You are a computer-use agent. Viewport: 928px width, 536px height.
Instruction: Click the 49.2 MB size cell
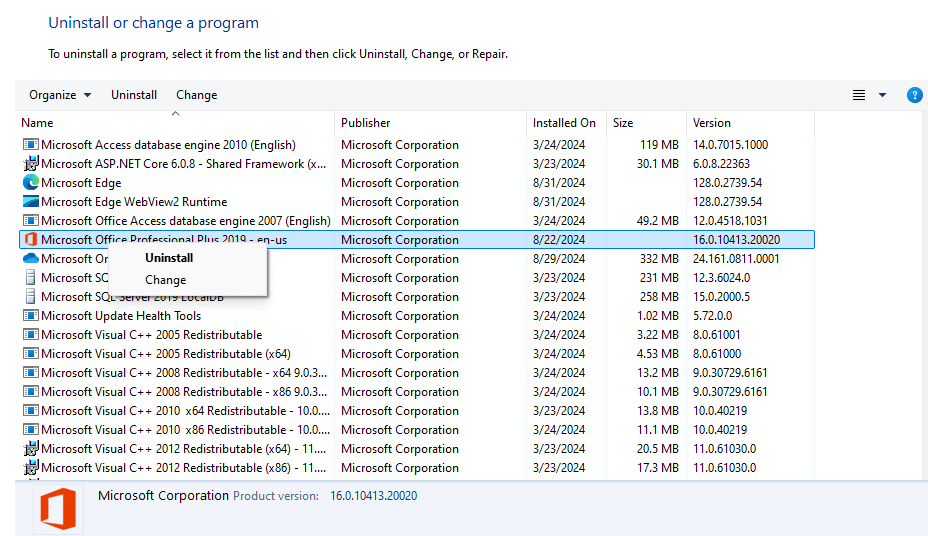point(658,220)
